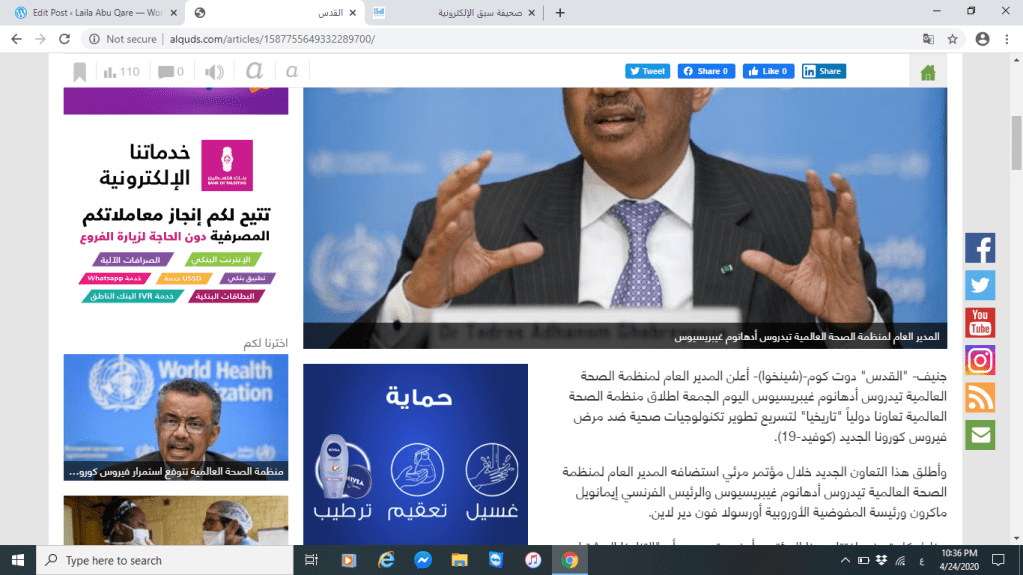Open the YouTube channel icon
This screenshot has height=575, width=1023.
[x=980, y=323]
